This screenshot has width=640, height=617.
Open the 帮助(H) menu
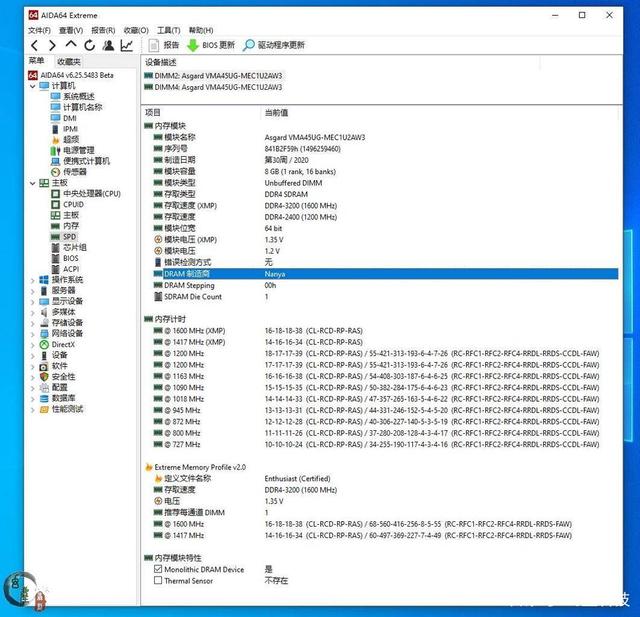click(x=201, y=30)
